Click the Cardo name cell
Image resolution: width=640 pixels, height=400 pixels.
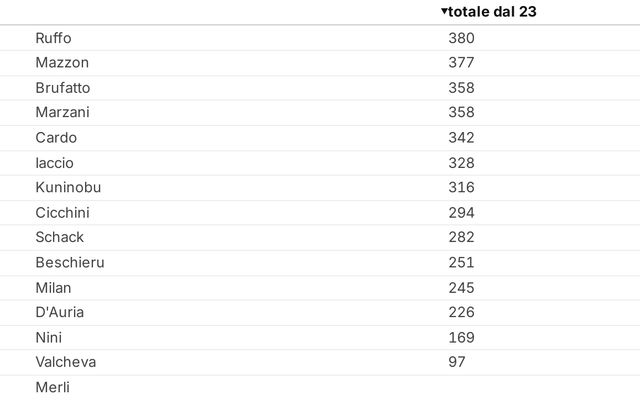(56, 138)
